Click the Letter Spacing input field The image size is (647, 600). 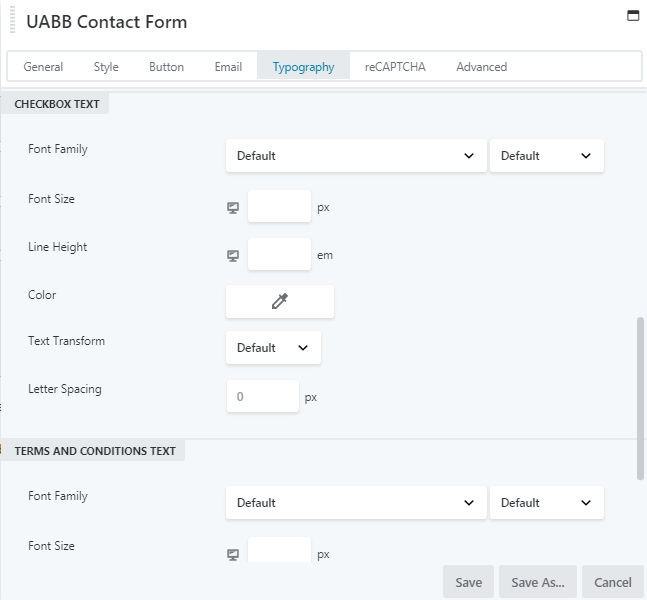(x=263, y=396)
